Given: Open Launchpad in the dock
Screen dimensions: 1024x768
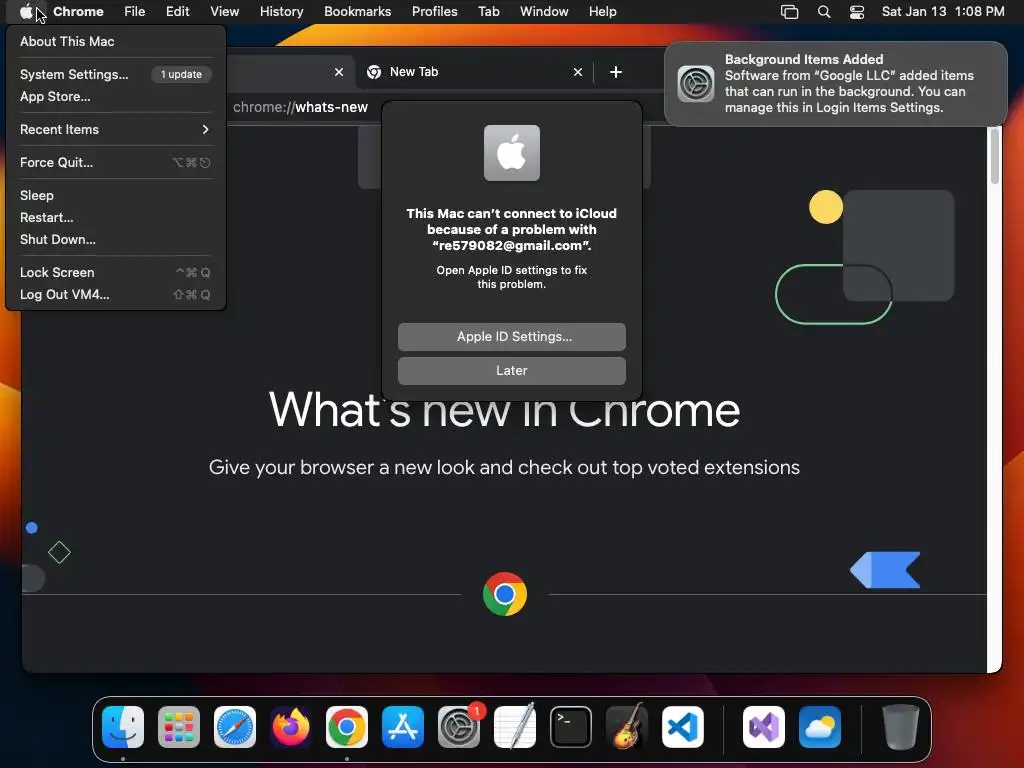Looking at the screenshot, I should pyautogui.click(x=179, y=727).
